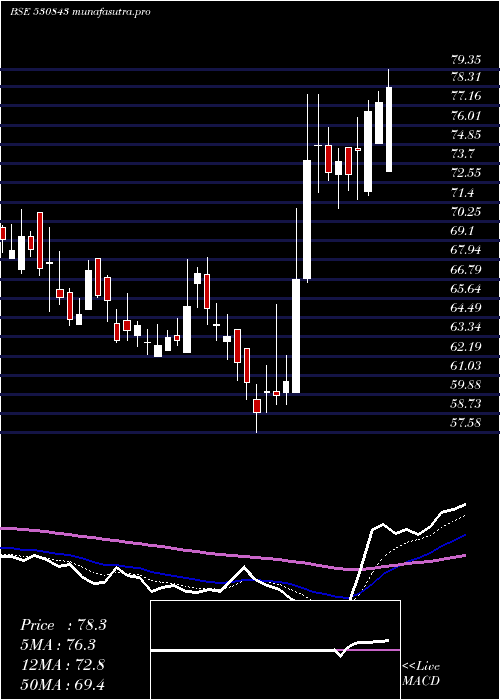Click the 50MA : 69.4 readout

pos(62,684)
